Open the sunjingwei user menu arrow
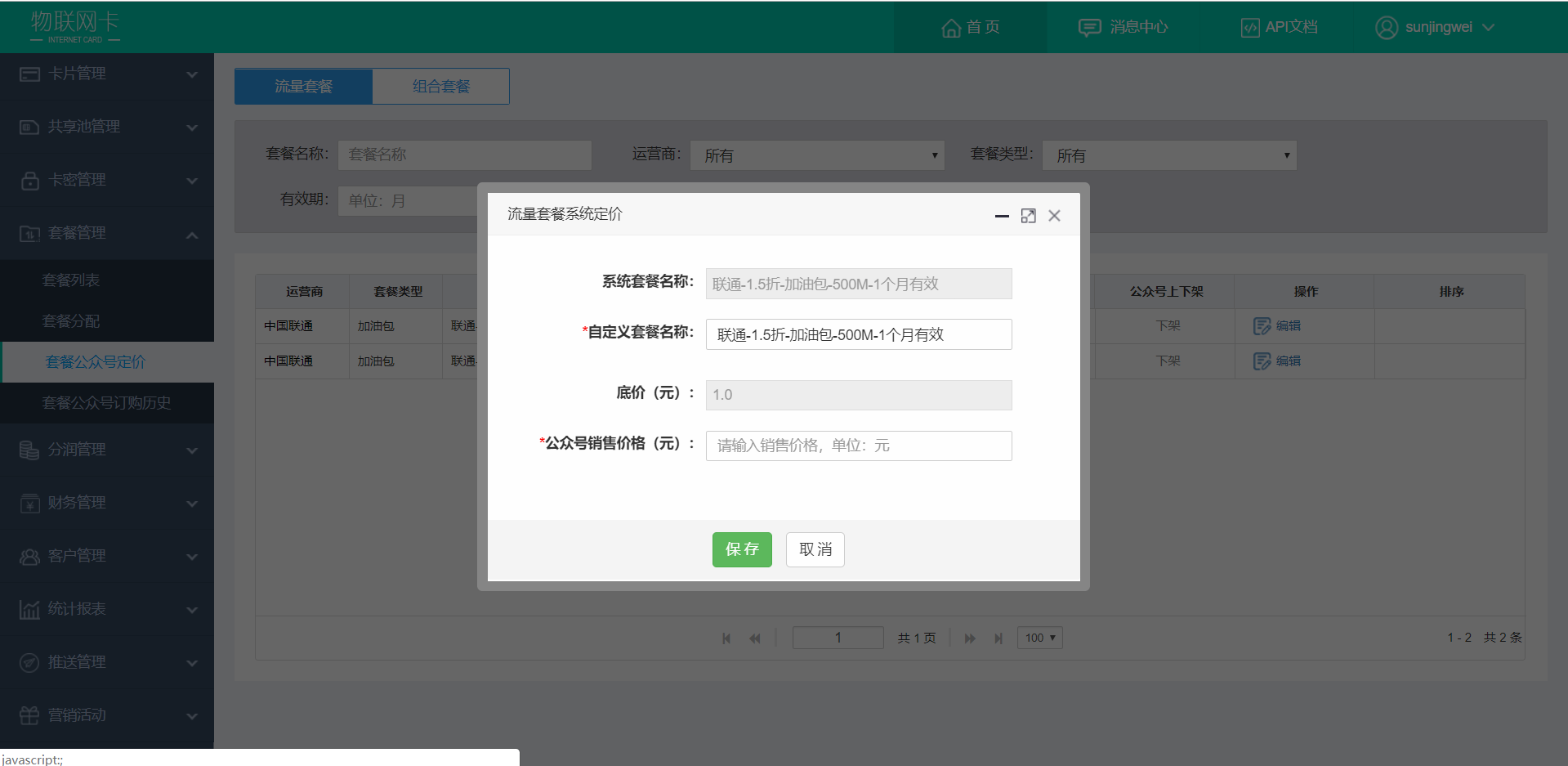Viewport: 1568px width, 766px height. (x=1489, y=28)
